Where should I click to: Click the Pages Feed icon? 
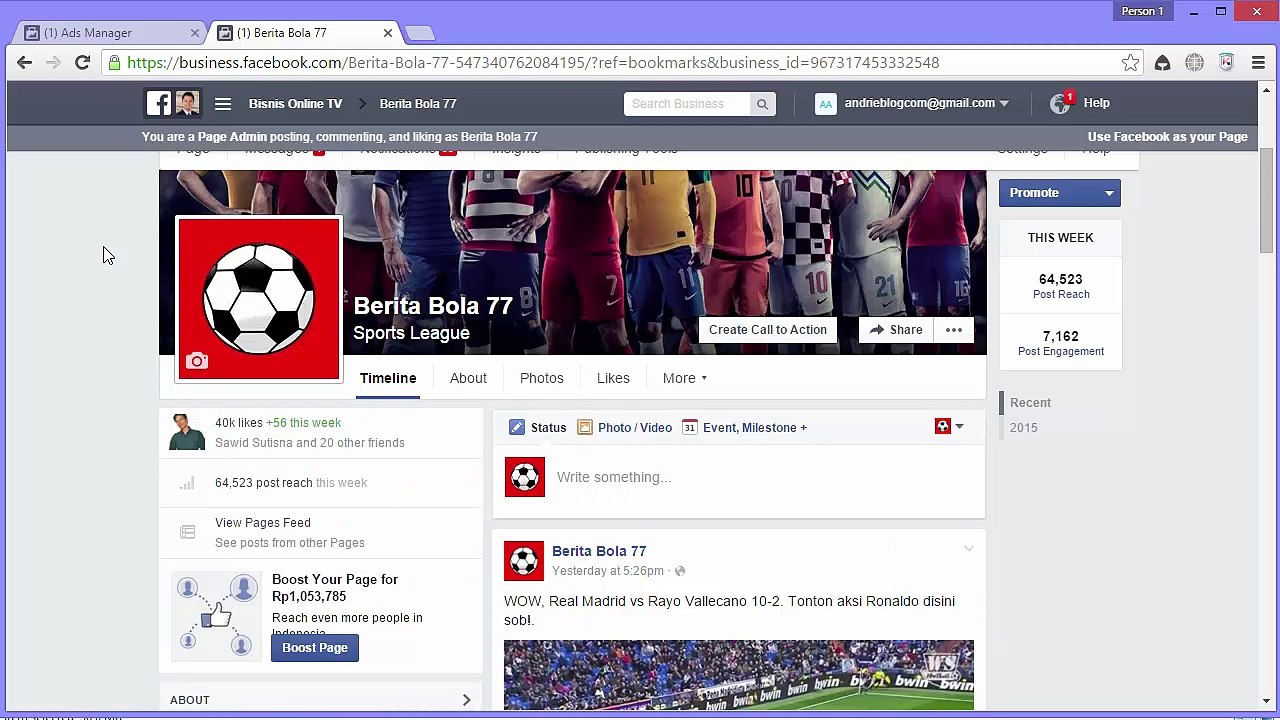(187, 532)
